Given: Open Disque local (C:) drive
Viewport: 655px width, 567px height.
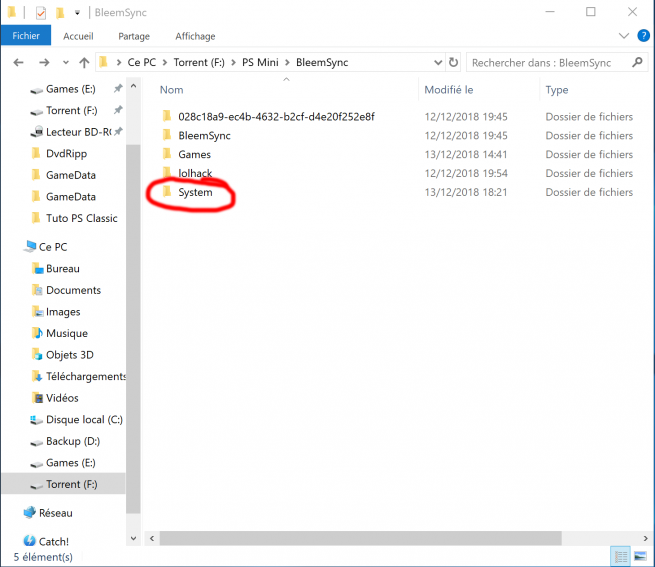Looking at the screenshot, I should (84, 420).
